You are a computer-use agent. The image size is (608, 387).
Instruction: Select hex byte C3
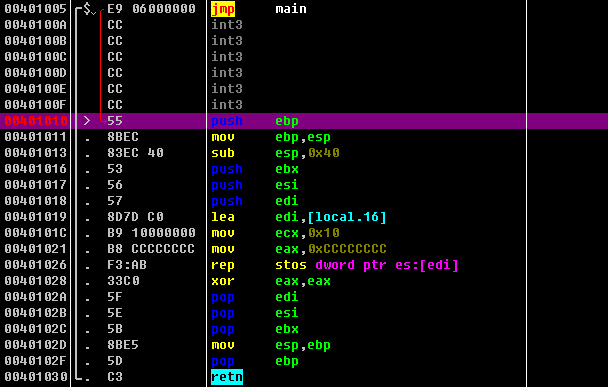point(115,377)
